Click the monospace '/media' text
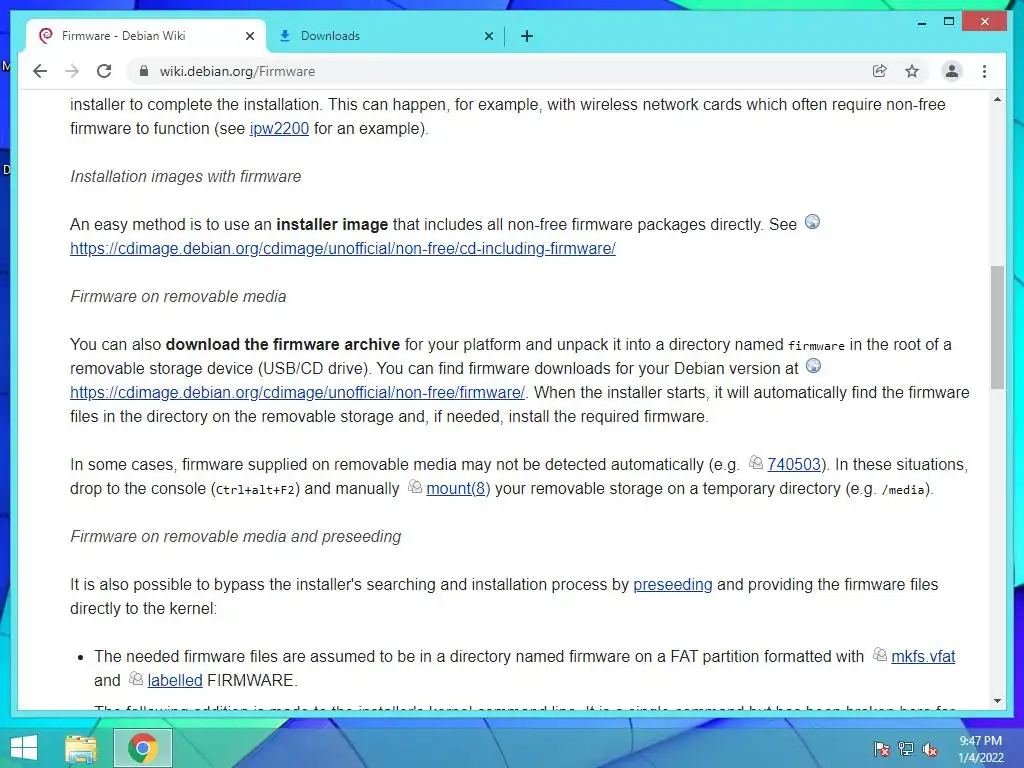Viewport: 1024px width, 768px height. [903, 489]
